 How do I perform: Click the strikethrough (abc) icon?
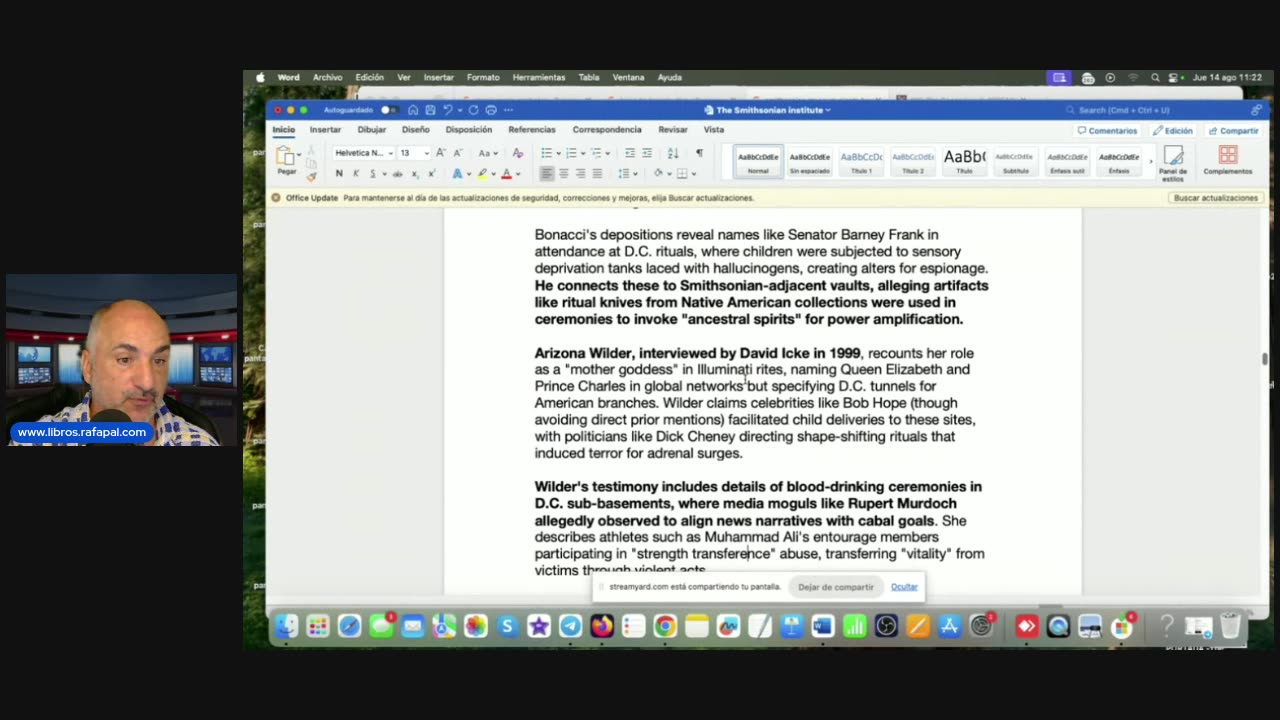pyautogui.click(x=397, y=173)
